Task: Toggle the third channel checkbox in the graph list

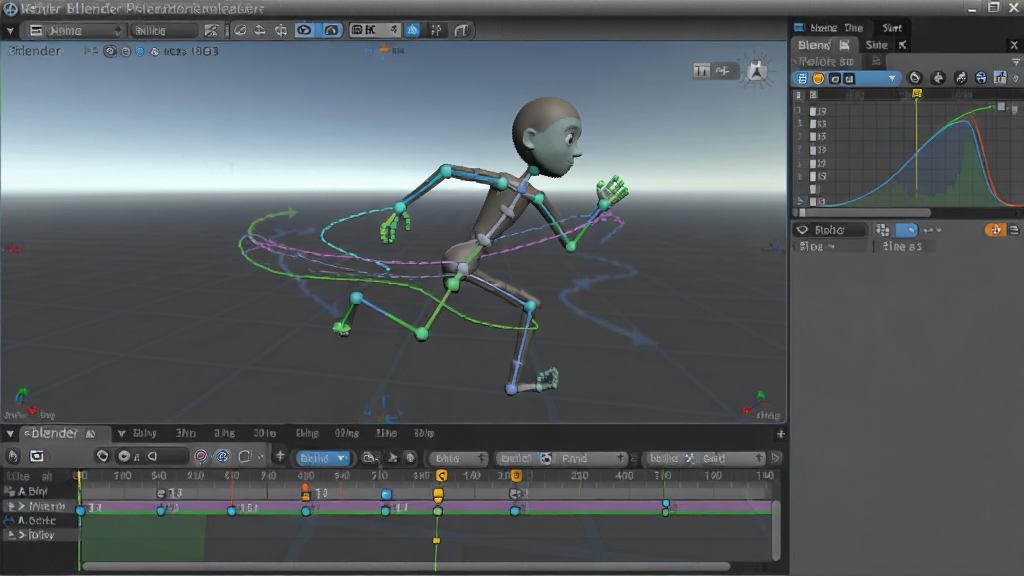Action: tap(813, 137)
